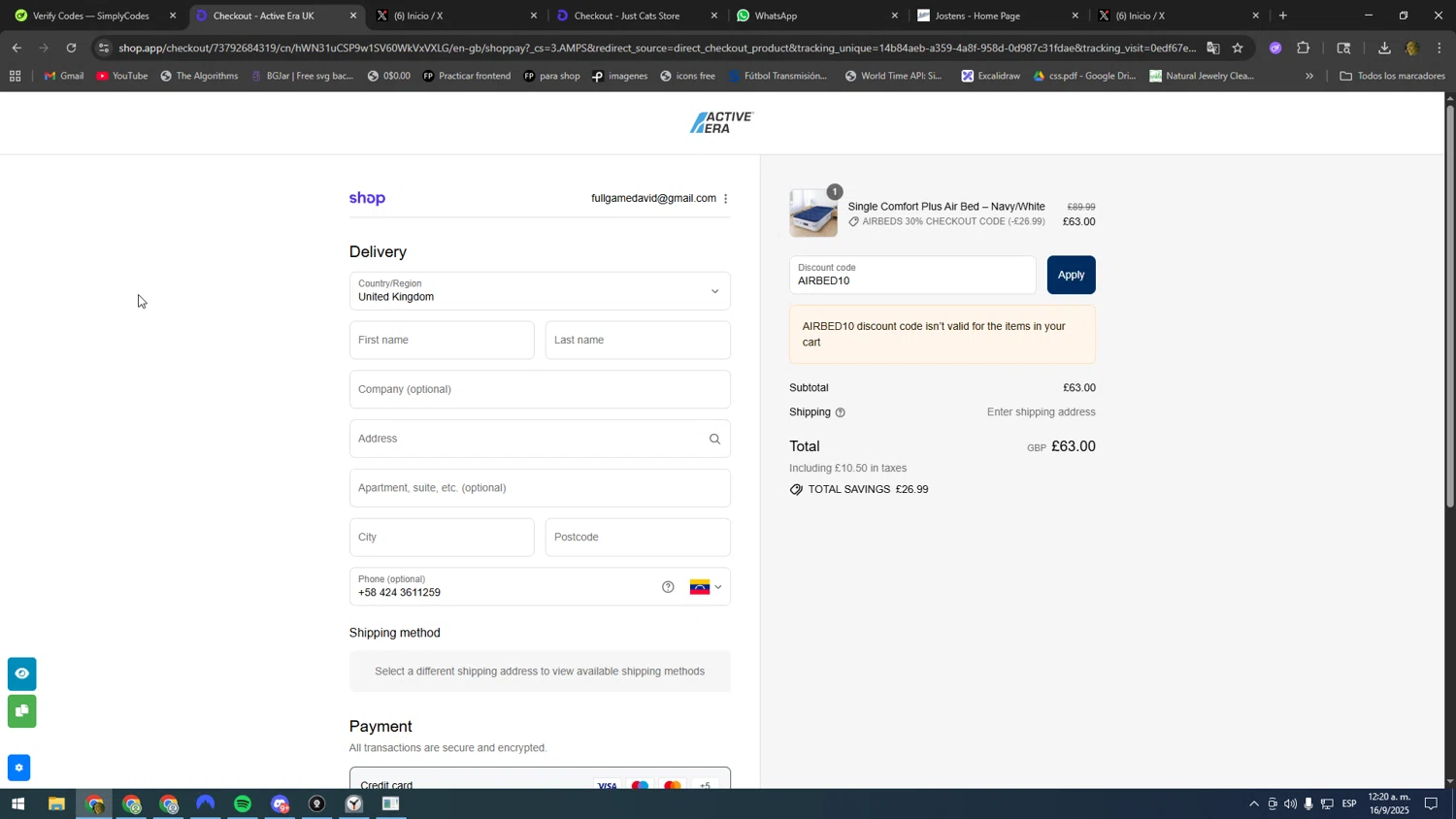
Task: Apply the AIRBED10 discount code
Action: coord(1071,275)
